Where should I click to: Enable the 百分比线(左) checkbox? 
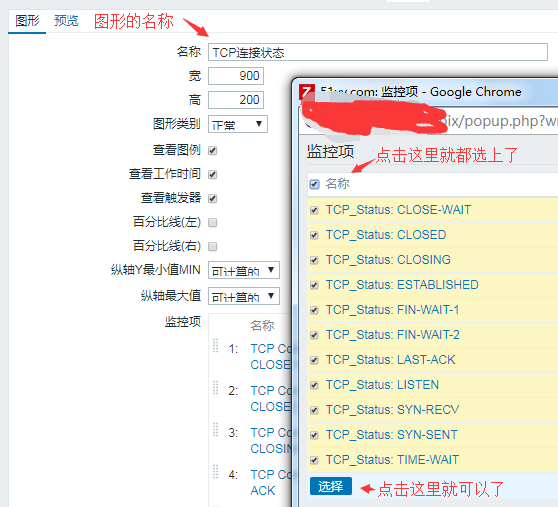212,223
